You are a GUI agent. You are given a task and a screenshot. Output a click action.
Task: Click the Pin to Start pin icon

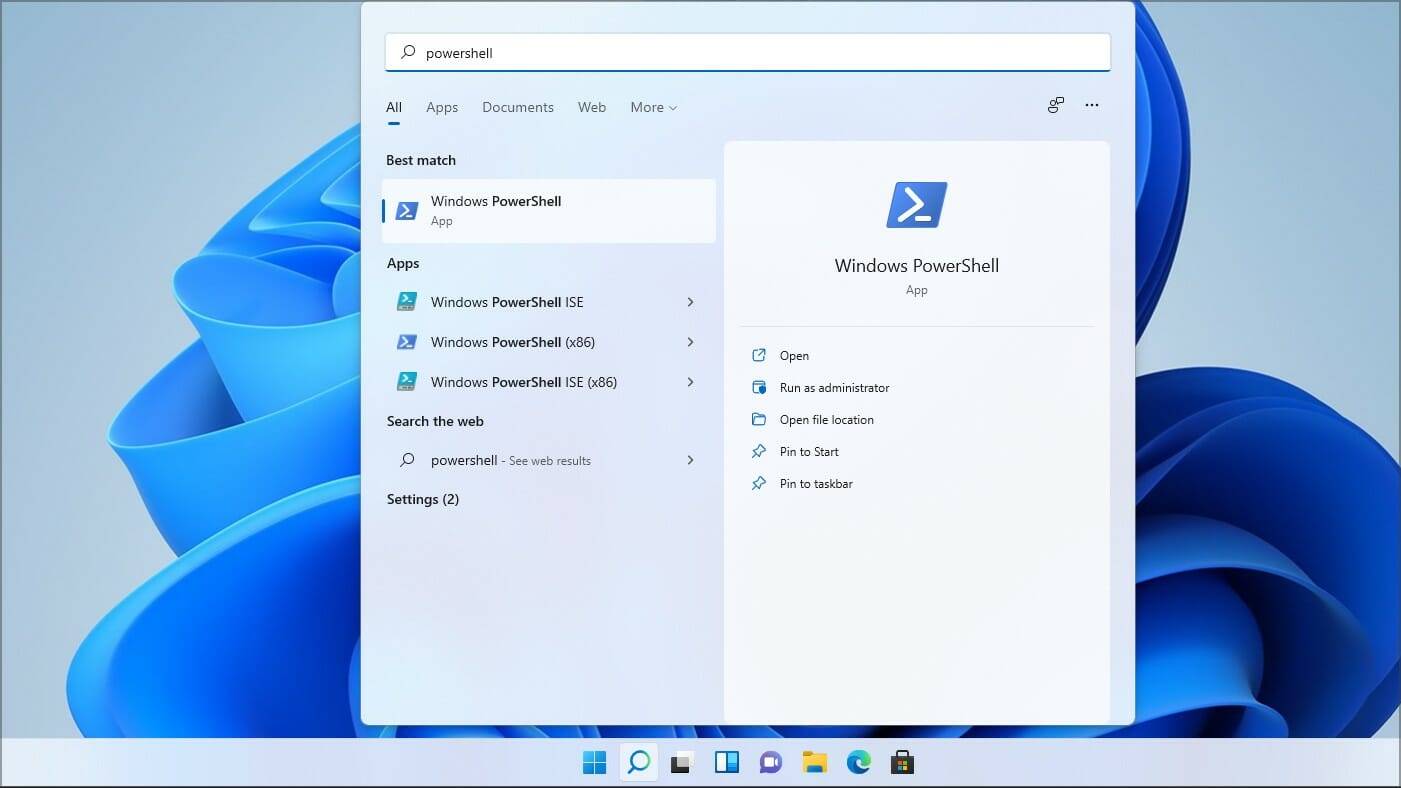[x=759, y=451]
